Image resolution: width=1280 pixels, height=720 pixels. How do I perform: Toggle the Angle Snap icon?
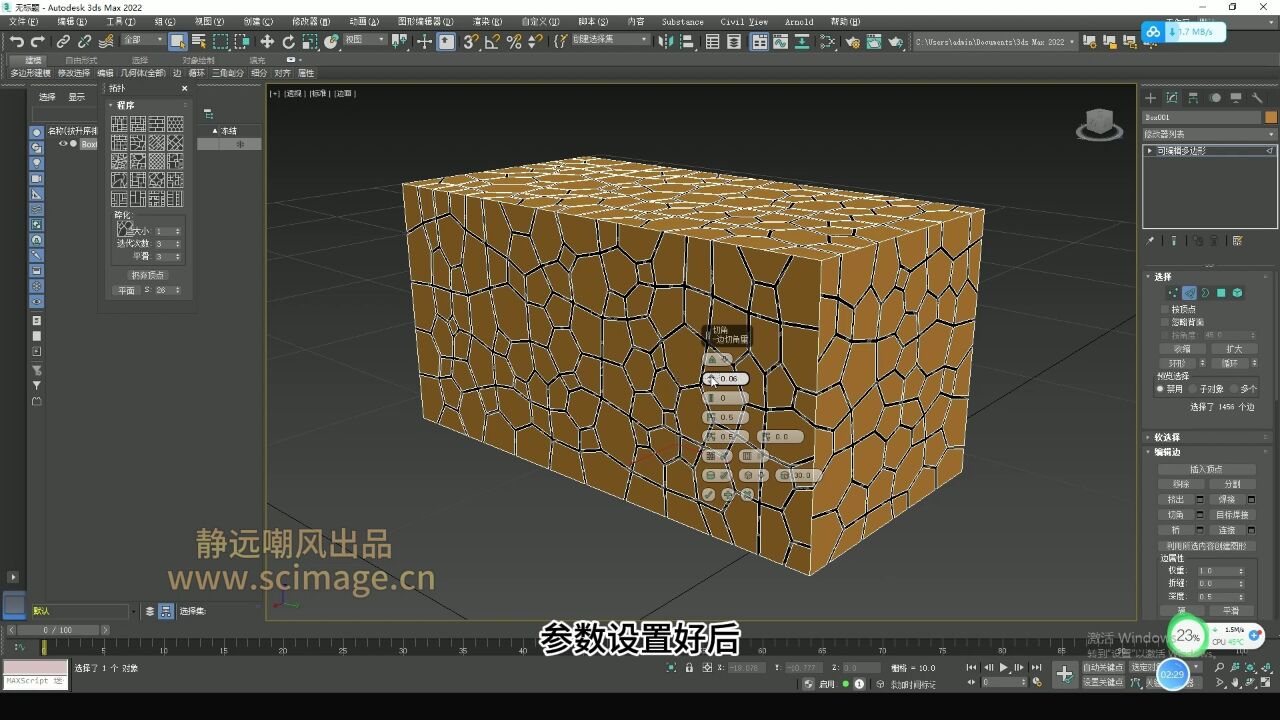[492, 41]
